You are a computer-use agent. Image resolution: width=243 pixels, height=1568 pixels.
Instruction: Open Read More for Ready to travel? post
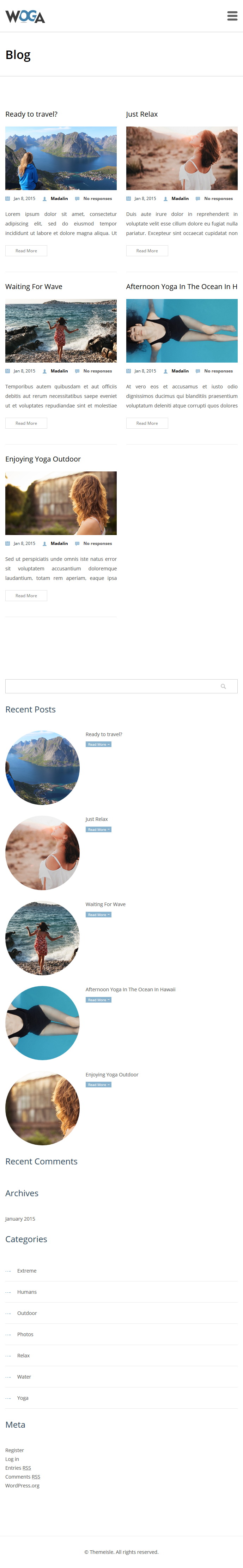pos(26,251)
